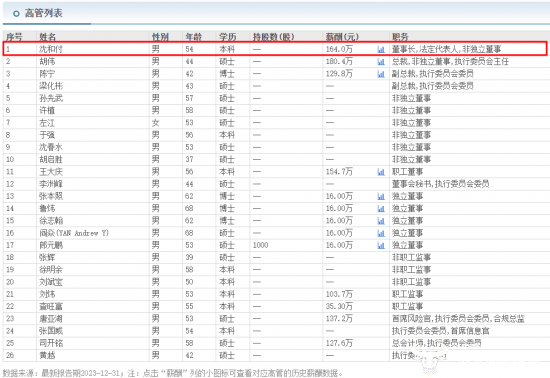Open salary history chart icon for 王大庆
Image resolution: width=550 pixels, height=378 pixels.
381,172
